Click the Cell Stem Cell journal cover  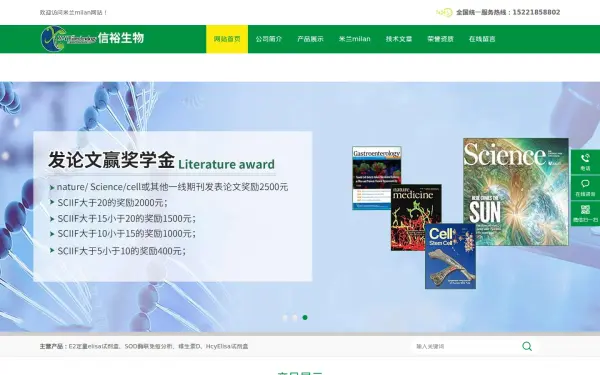tap(450, 256)
